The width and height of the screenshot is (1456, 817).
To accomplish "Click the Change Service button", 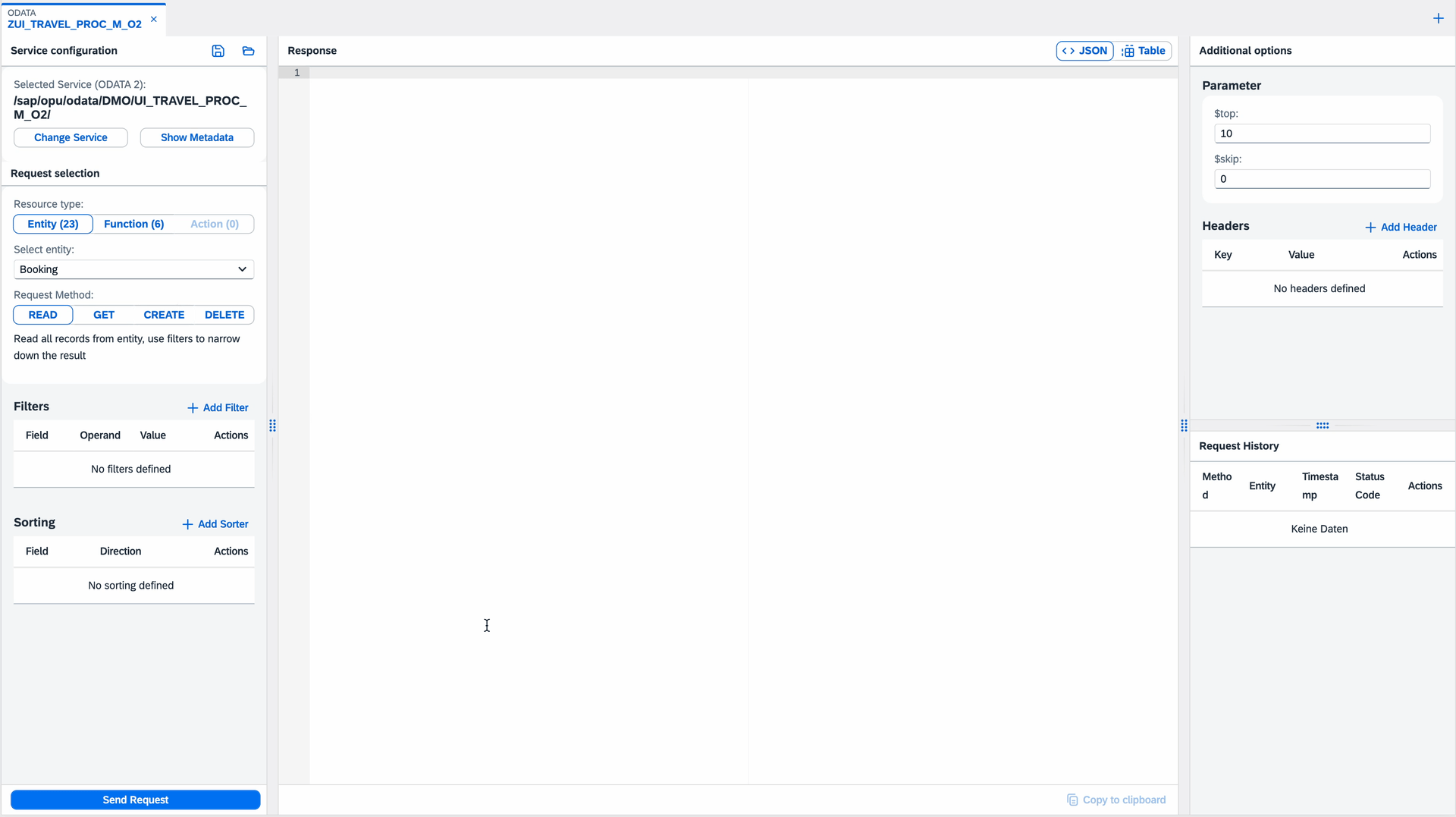I will 71,137.
